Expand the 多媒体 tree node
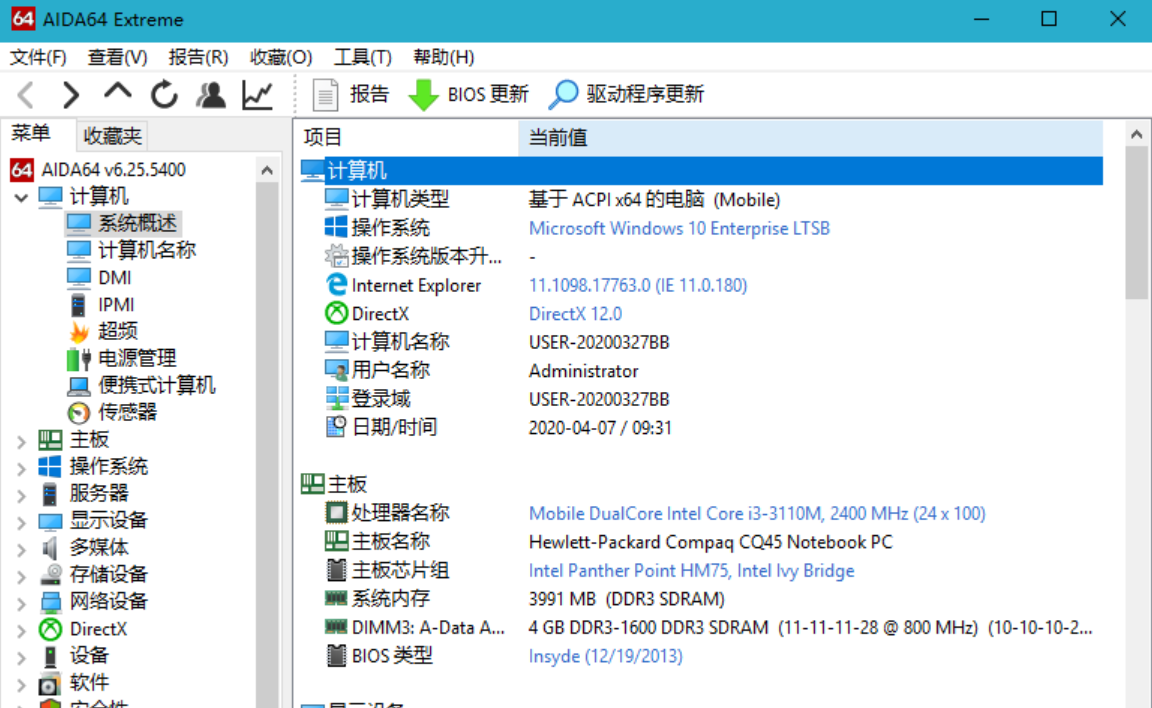This screenshot has height=708, width=1152. (x=21, y=549)
